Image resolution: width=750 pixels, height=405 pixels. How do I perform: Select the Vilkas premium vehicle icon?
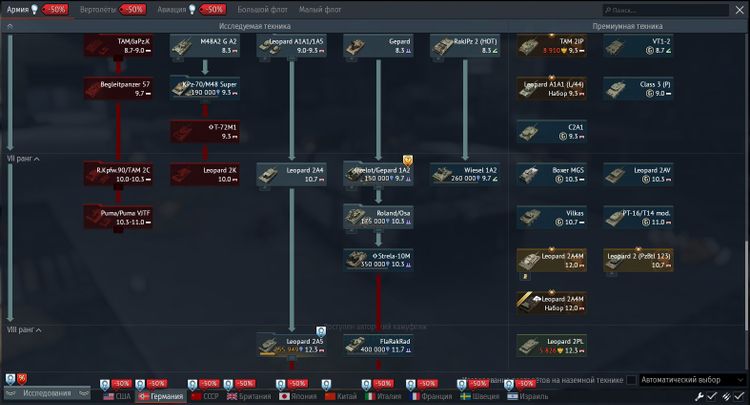pos(551,217)
